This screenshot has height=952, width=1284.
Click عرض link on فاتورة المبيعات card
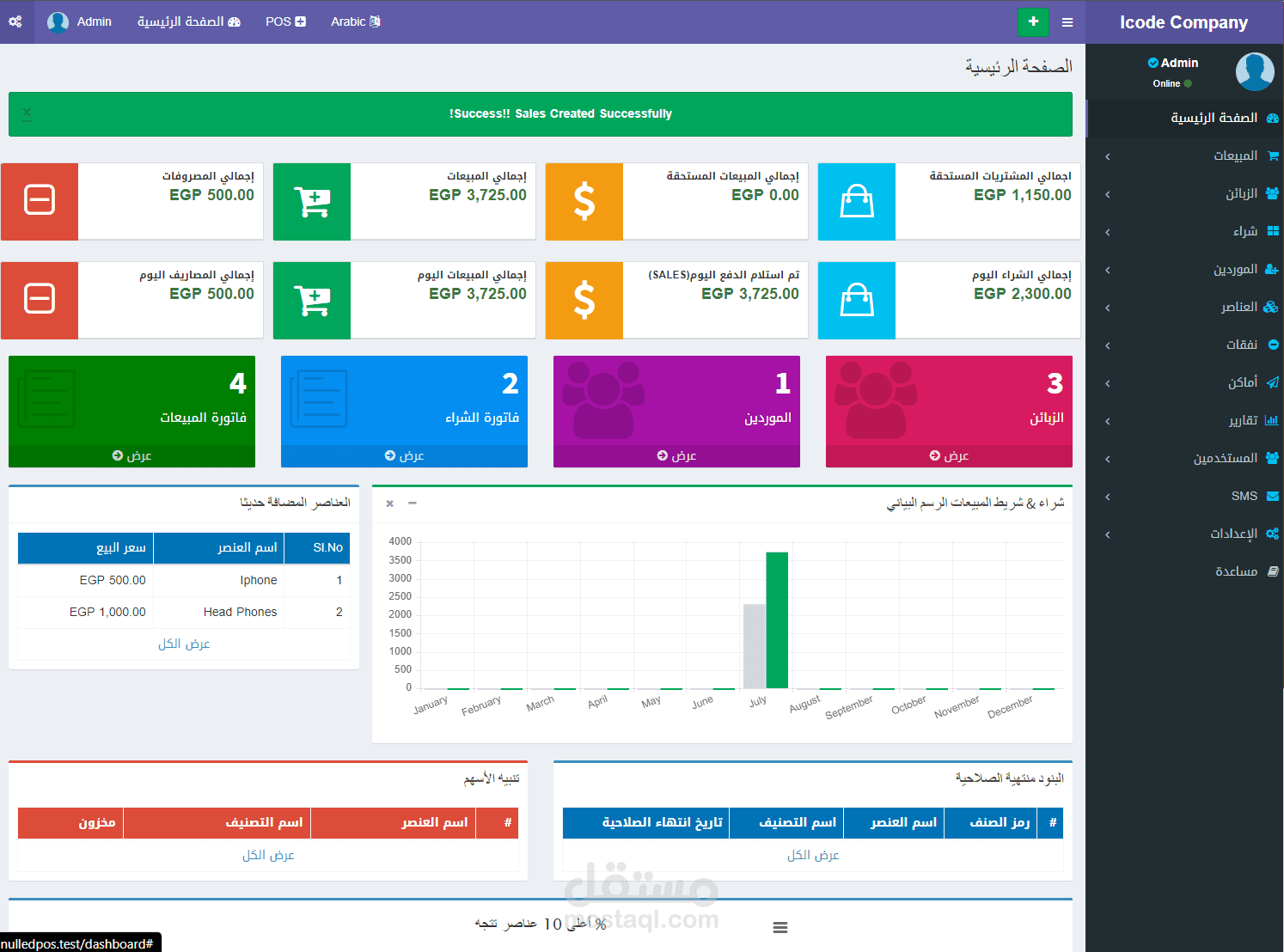click(131, 455)
